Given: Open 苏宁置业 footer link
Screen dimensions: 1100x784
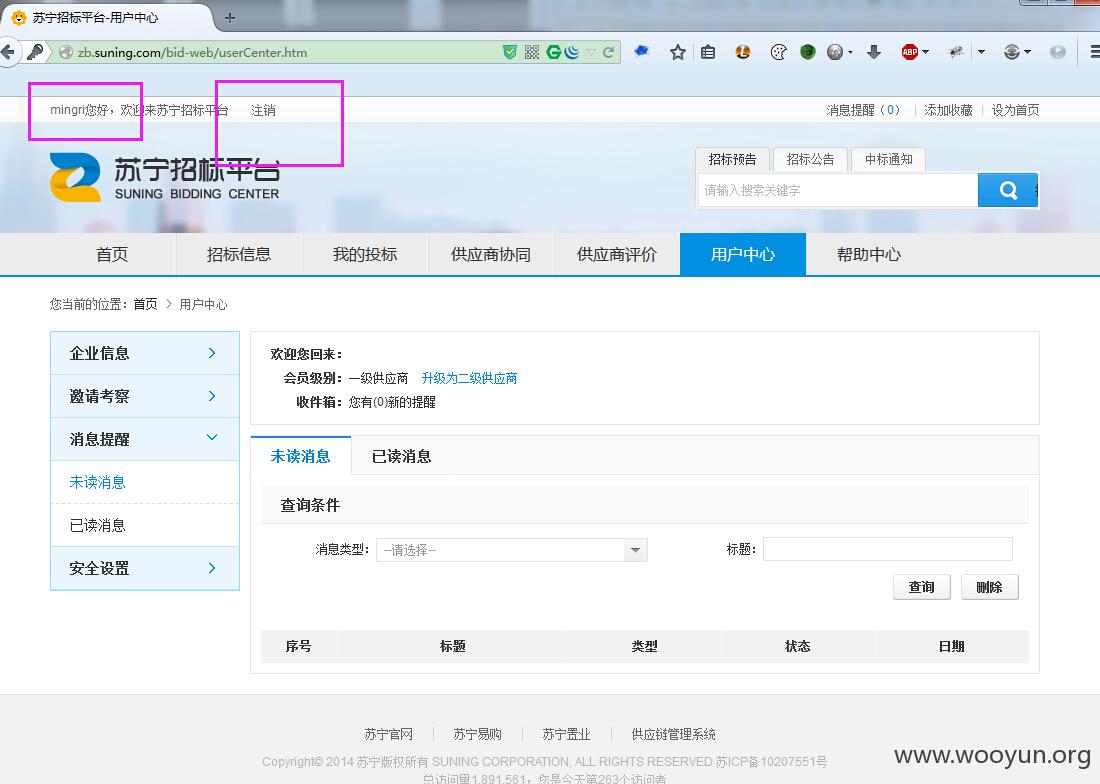Looking at the screenshot, I should [x=566, y=734].
